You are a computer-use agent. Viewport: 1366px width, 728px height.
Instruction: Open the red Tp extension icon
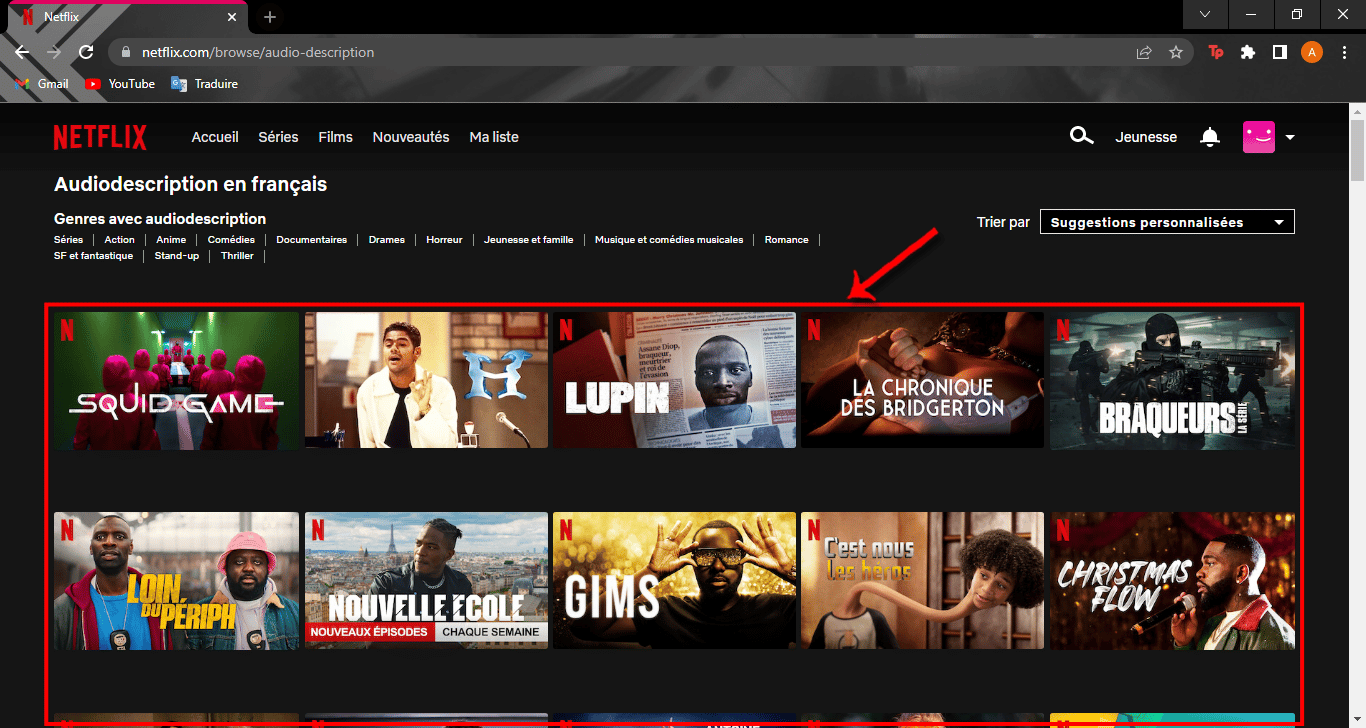(1216, 52)
